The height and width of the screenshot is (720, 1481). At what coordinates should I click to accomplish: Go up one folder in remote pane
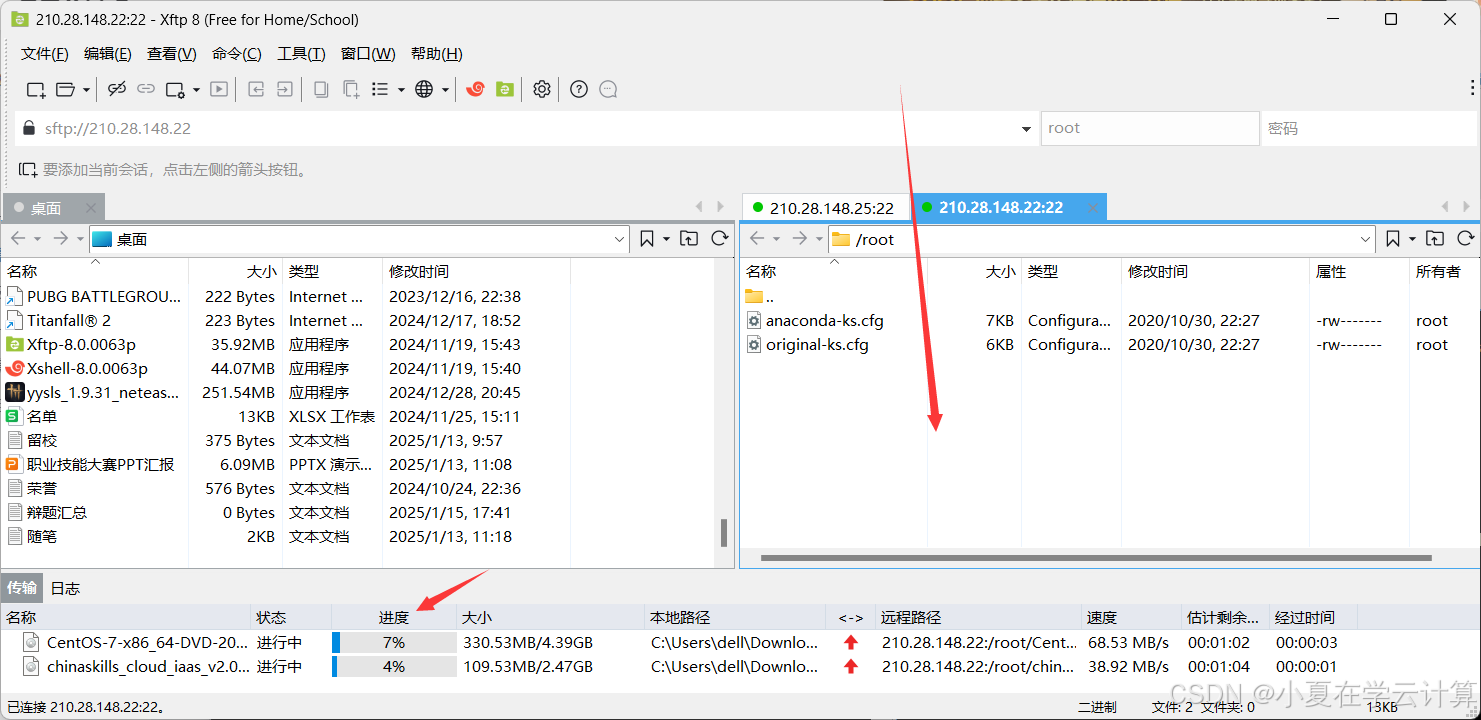(1435, 239)
